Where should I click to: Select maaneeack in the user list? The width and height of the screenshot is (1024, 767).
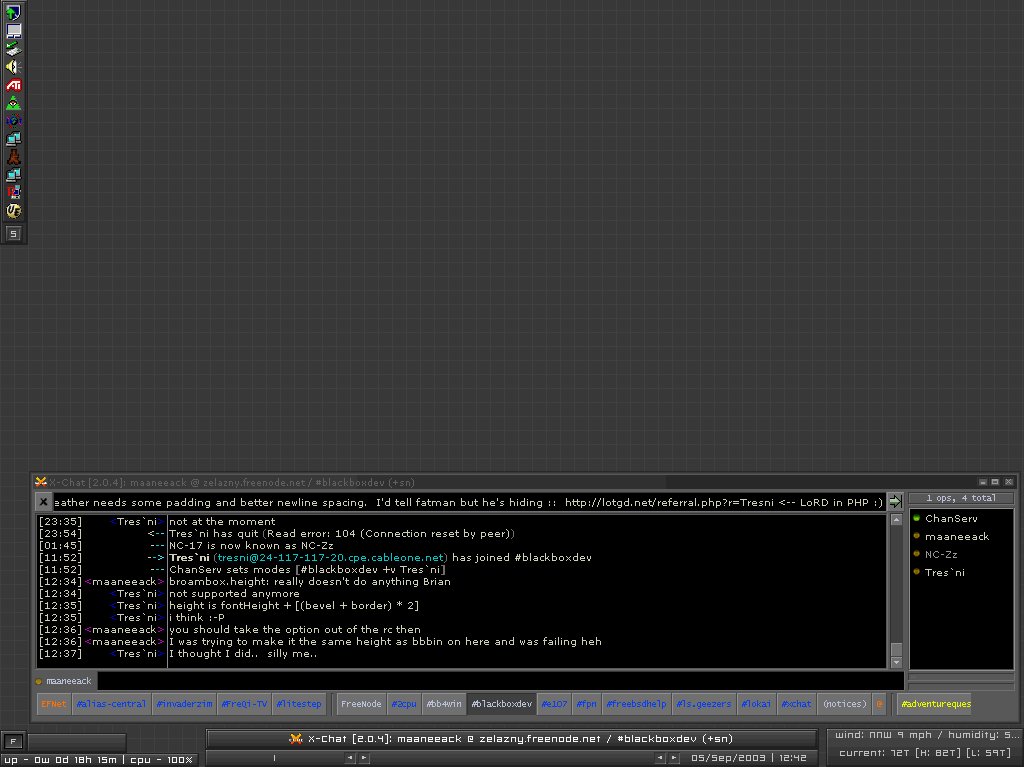957,536
